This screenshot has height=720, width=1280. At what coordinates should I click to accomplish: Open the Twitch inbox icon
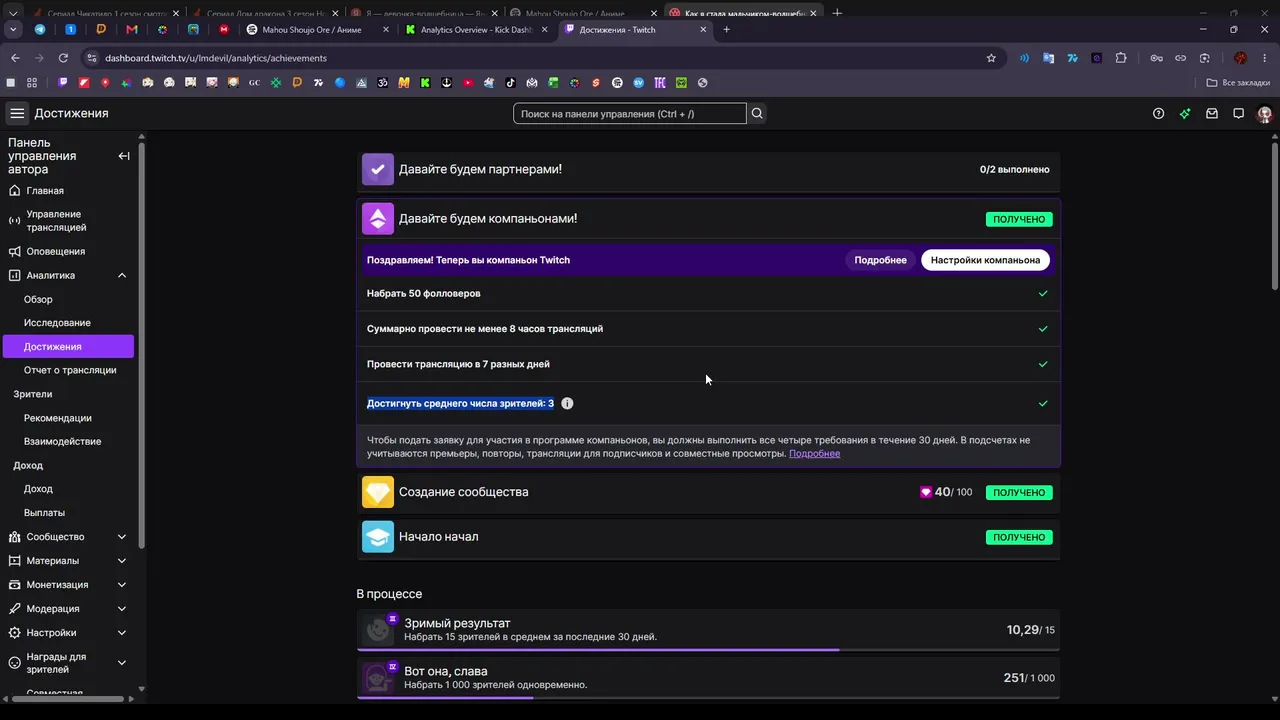(x=1212, y=114)
